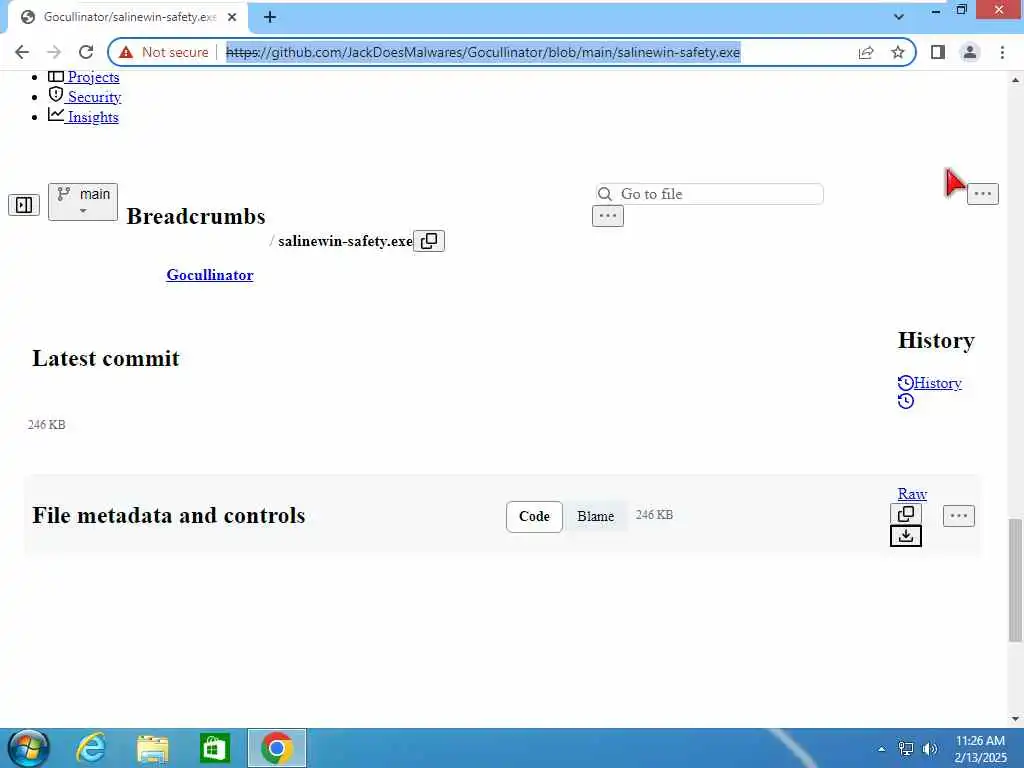Viewport: 1024px width, 768px height.
Task: Close the Gocullinator tab
Action: click(x=232, y=18)
